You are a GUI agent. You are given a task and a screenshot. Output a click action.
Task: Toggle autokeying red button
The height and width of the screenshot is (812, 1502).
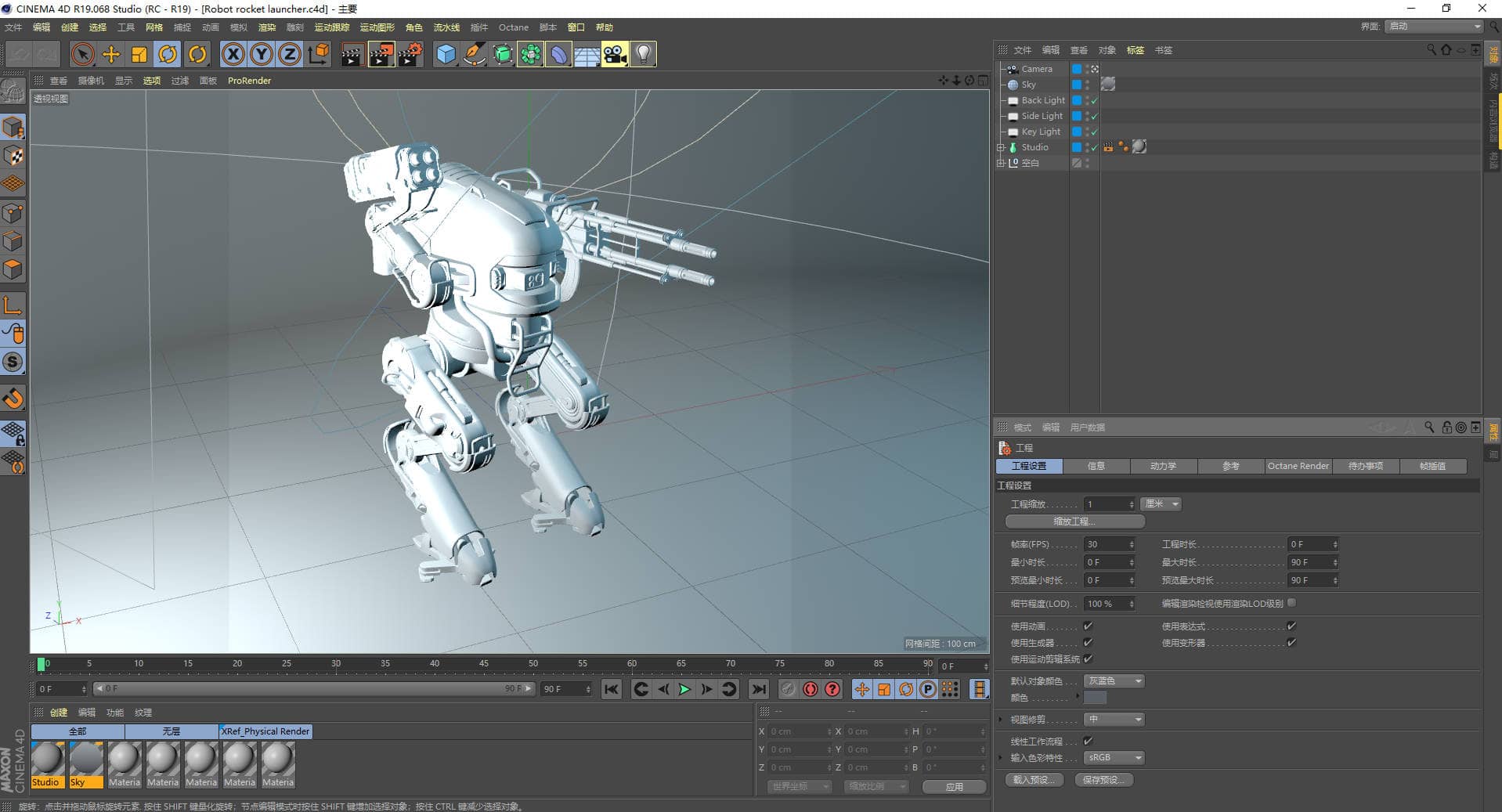click(x=811, y=689)
